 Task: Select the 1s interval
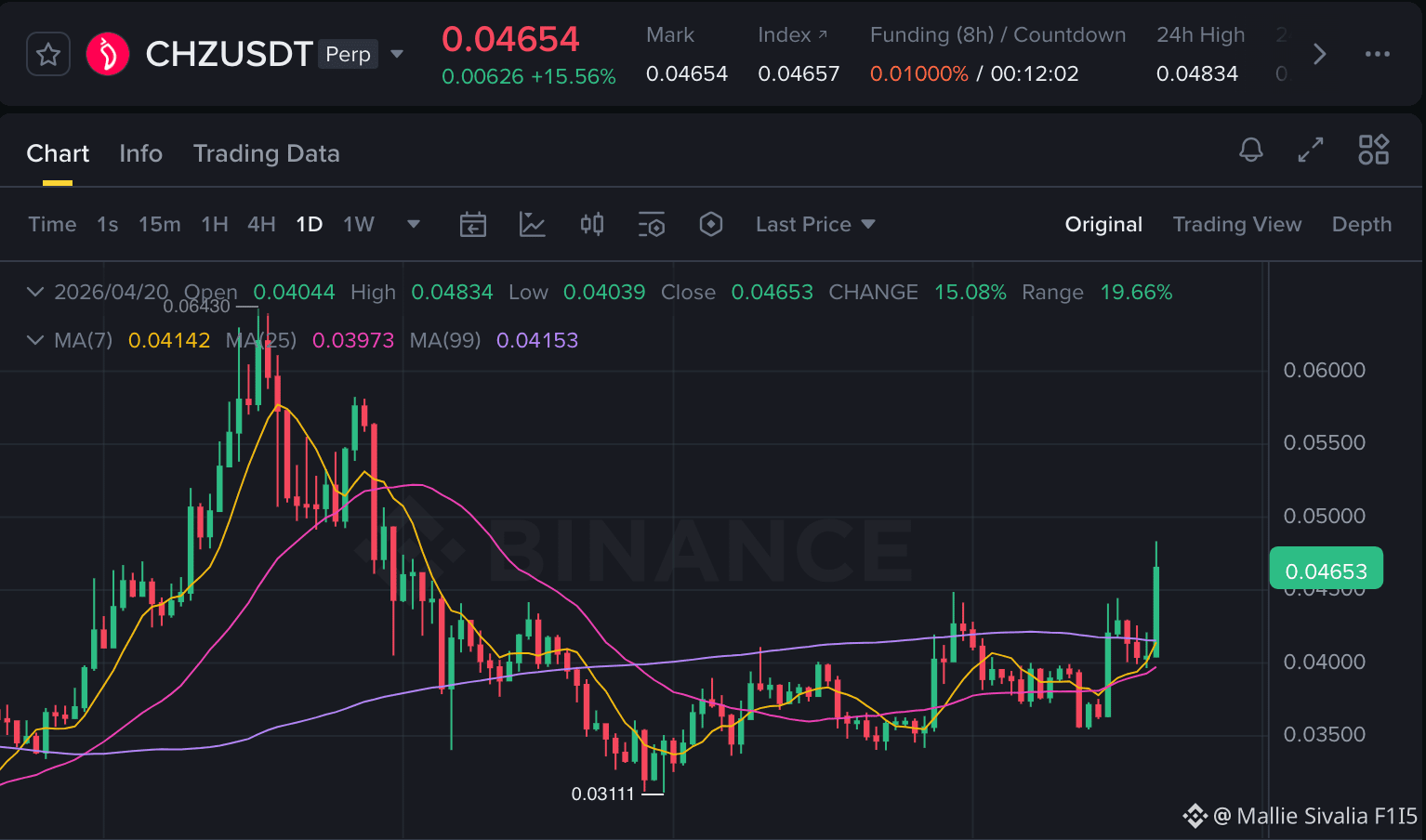[108, 224]
